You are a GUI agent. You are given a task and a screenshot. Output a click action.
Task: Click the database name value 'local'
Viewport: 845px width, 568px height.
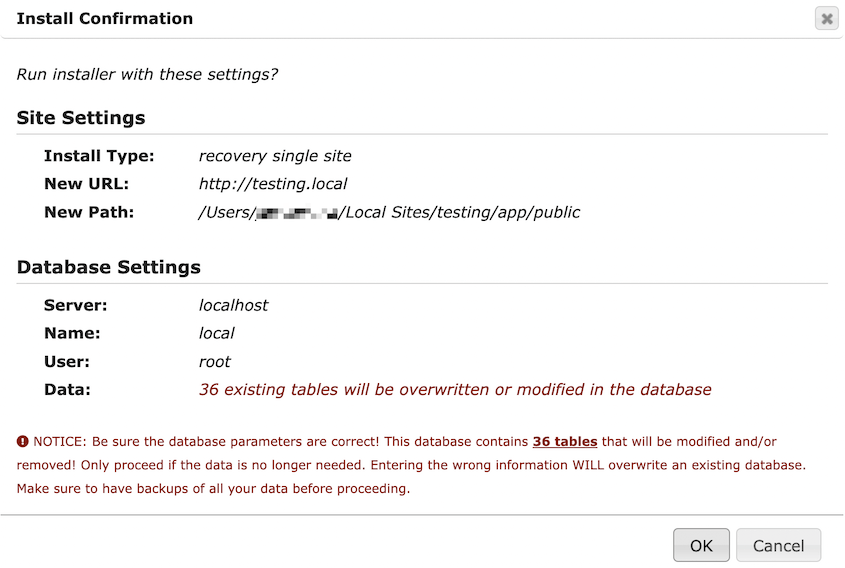click(x=217, y=334)
